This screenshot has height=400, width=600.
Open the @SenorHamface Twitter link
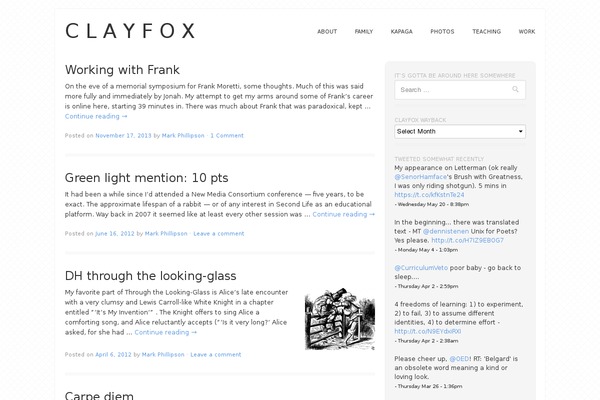421,177
